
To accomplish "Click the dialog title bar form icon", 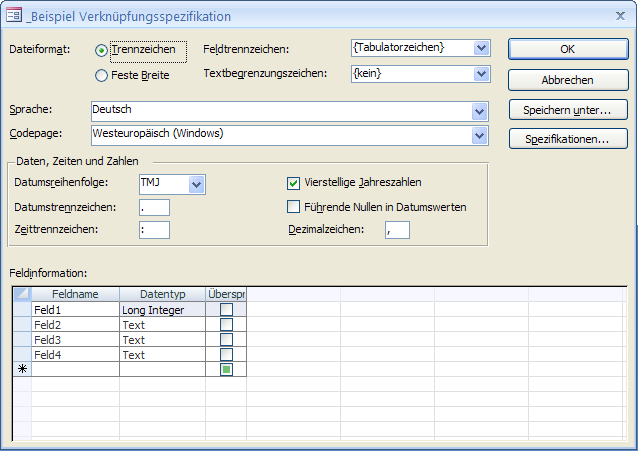I will click(15, 16).
